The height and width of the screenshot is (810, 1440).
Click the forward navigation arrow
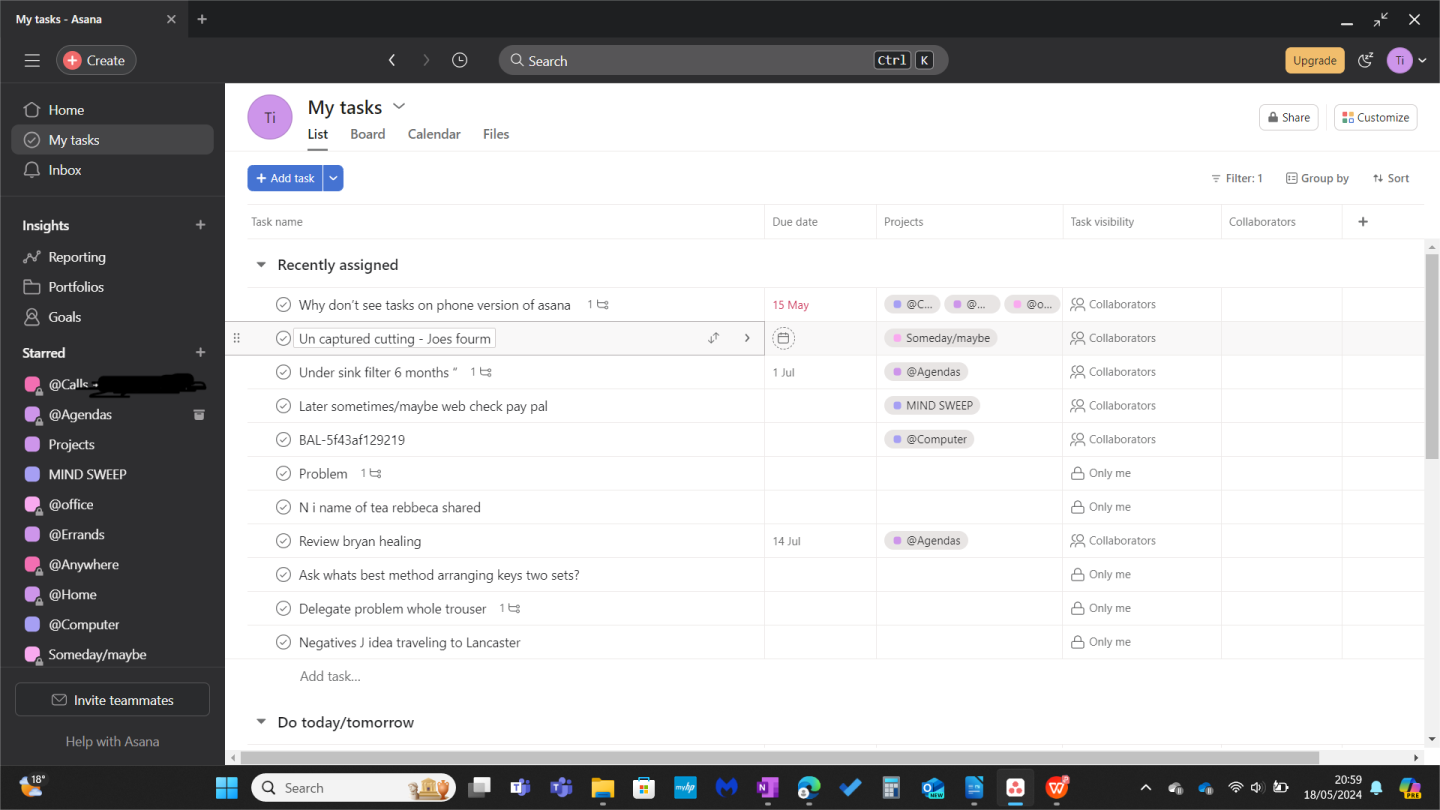[x=426, y=60]
